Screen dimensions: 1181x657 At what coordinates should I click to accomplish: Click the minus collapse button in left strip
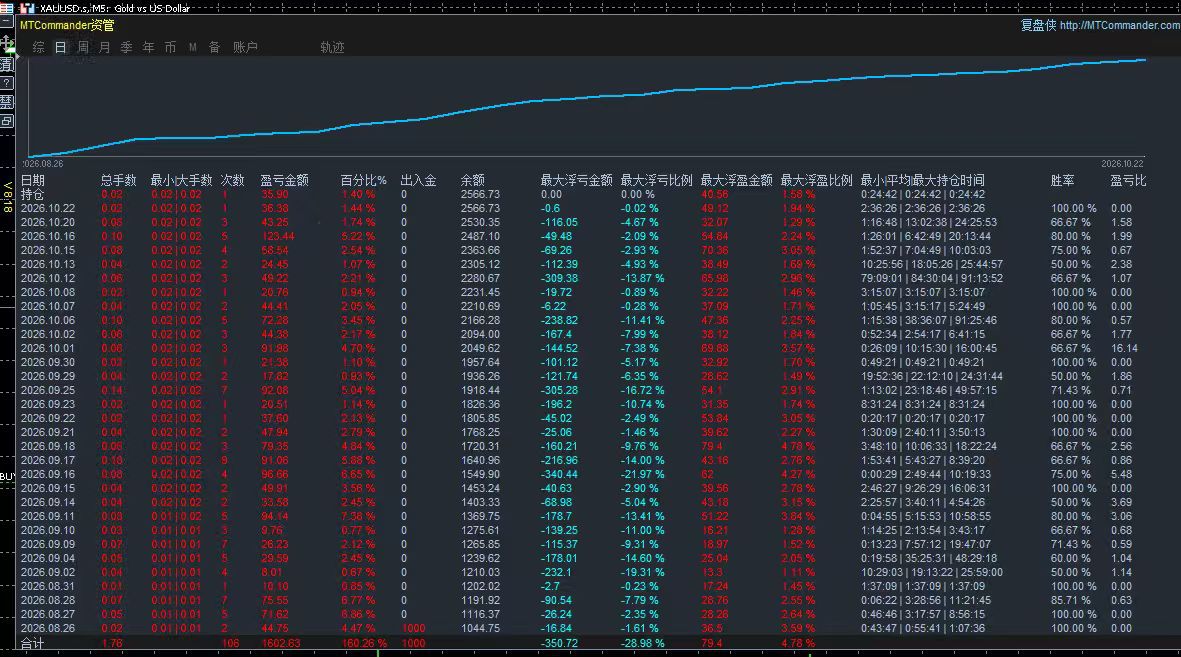[x=6, y=23]
